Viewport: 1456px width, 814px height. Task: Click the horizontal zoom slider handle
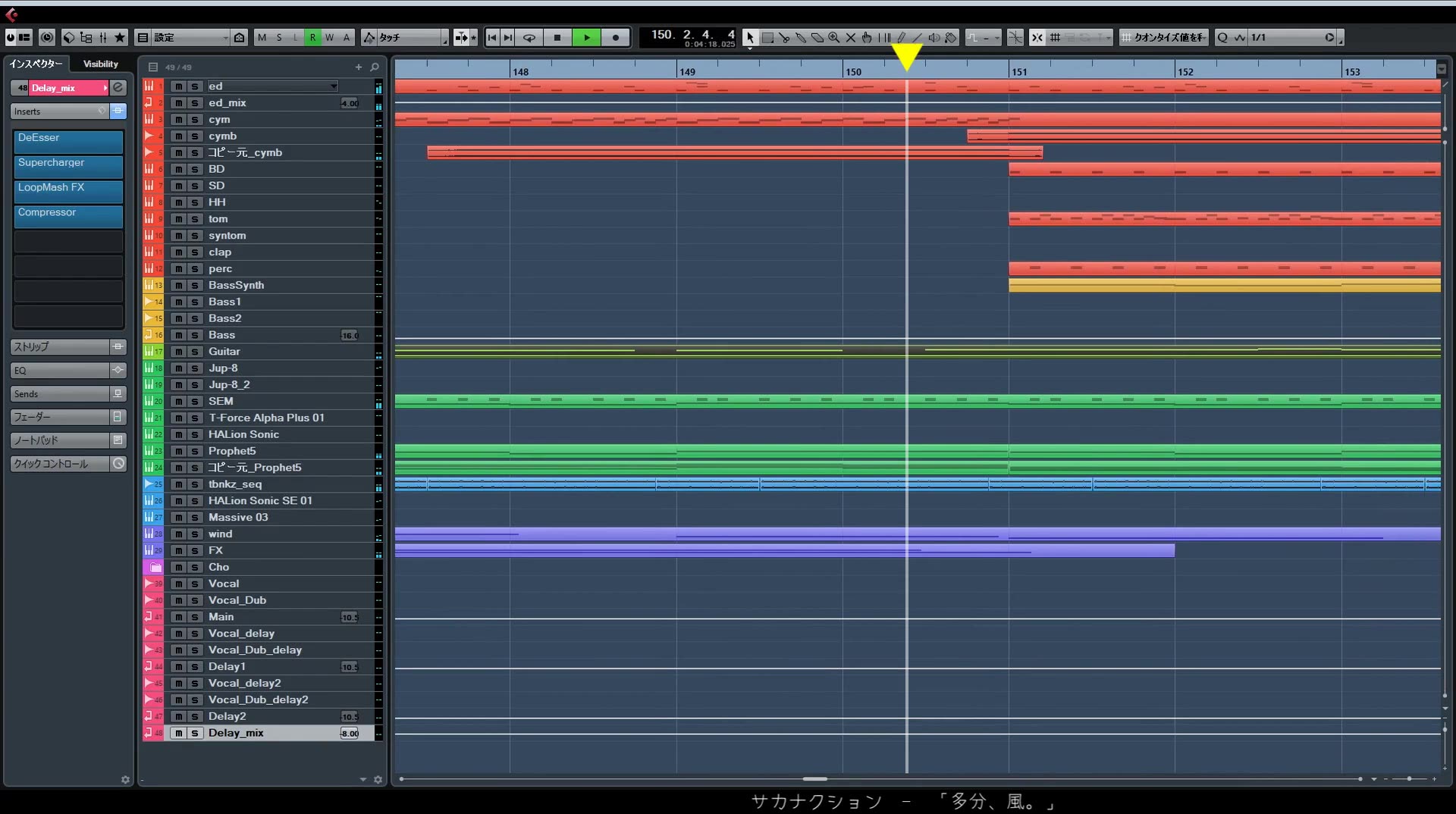click(x=1409, y=779)
